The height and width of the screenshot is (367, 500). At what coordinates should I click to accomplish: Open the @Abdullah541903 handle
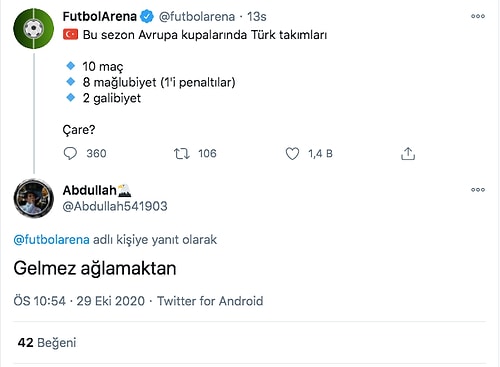pyautogui.click(x=115, y=206)
